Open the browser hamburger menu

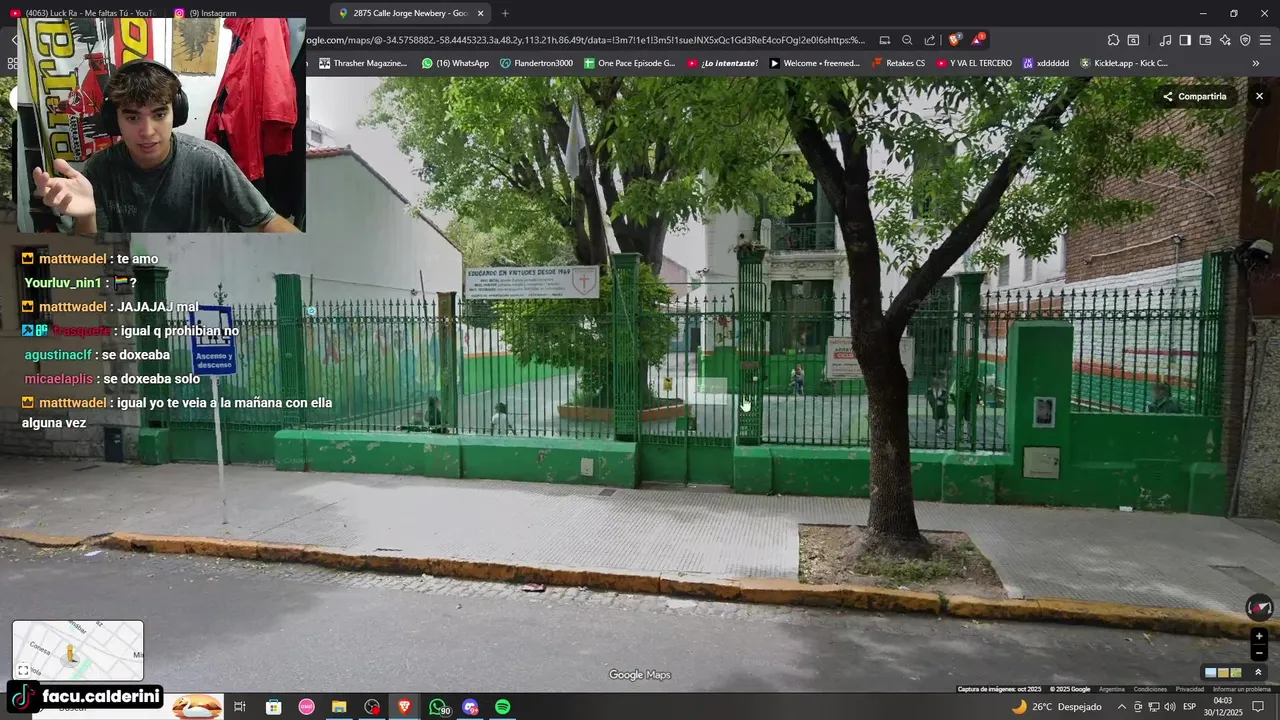(x=1265, y=40)
